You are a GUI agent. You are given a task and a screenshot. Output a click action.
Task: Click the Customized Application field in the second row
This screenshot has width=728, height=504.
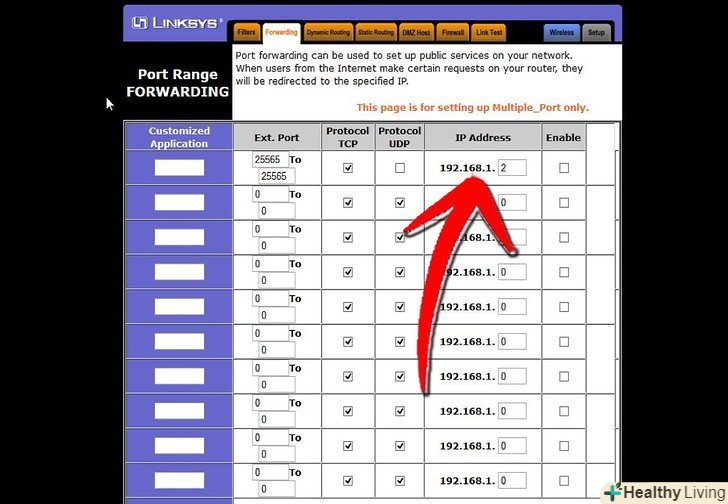[x=179, y=202]
